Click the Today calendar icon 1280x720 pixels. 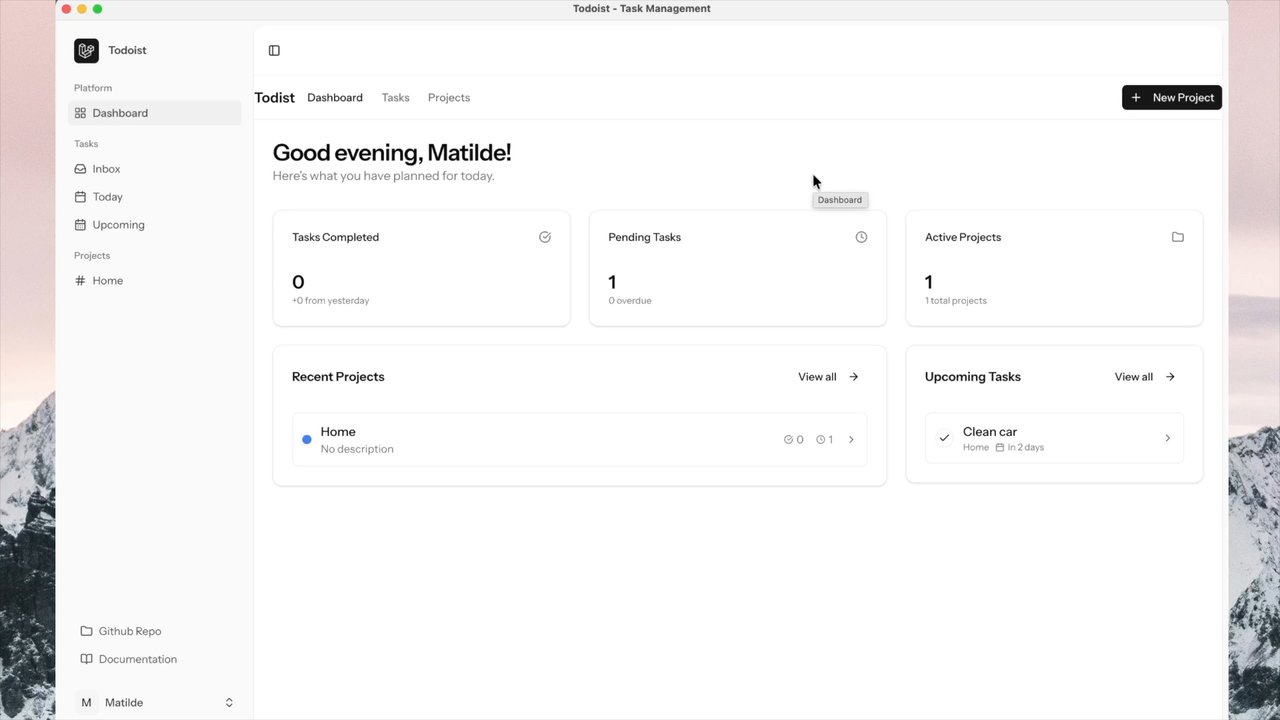[x=80, y=197]
